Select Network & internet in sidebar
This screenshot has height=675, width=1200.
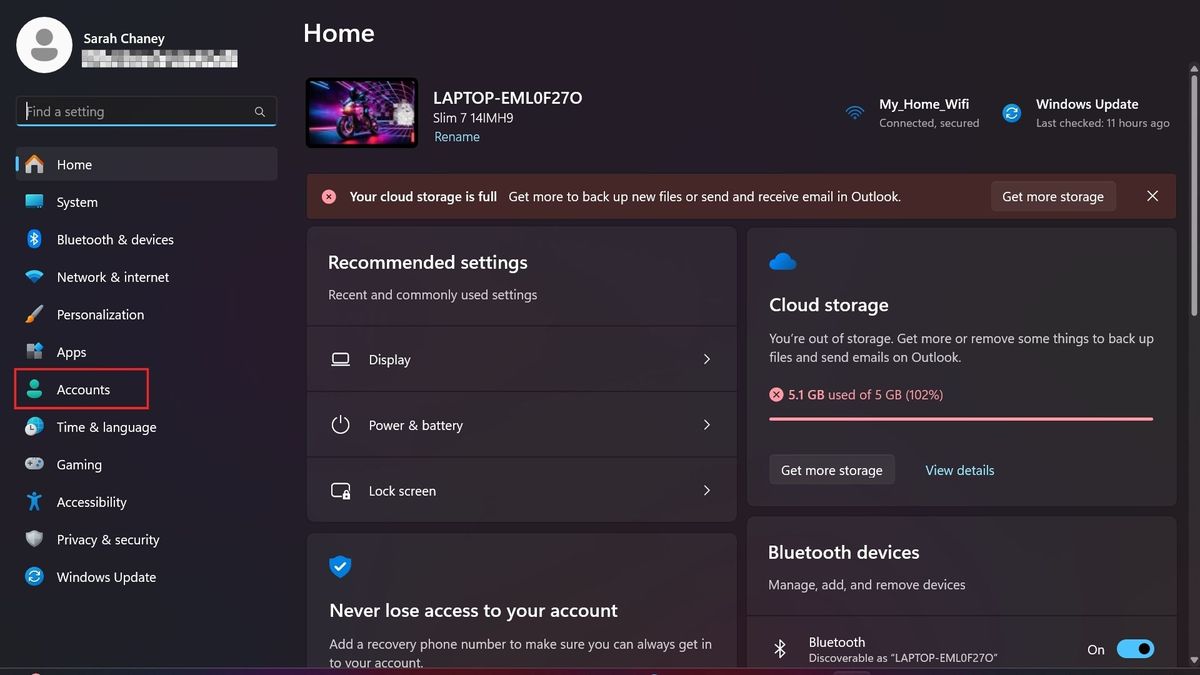[146, 277]
